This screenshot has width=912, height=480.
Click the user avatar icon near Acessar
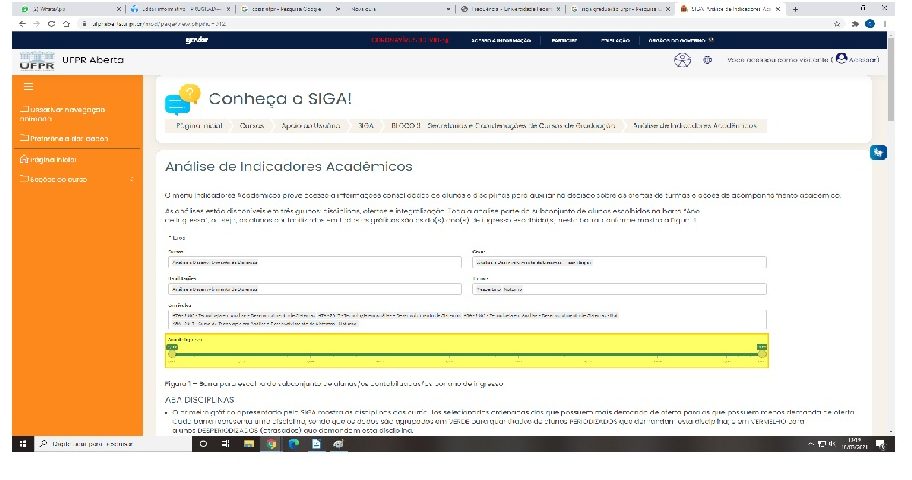841,59
